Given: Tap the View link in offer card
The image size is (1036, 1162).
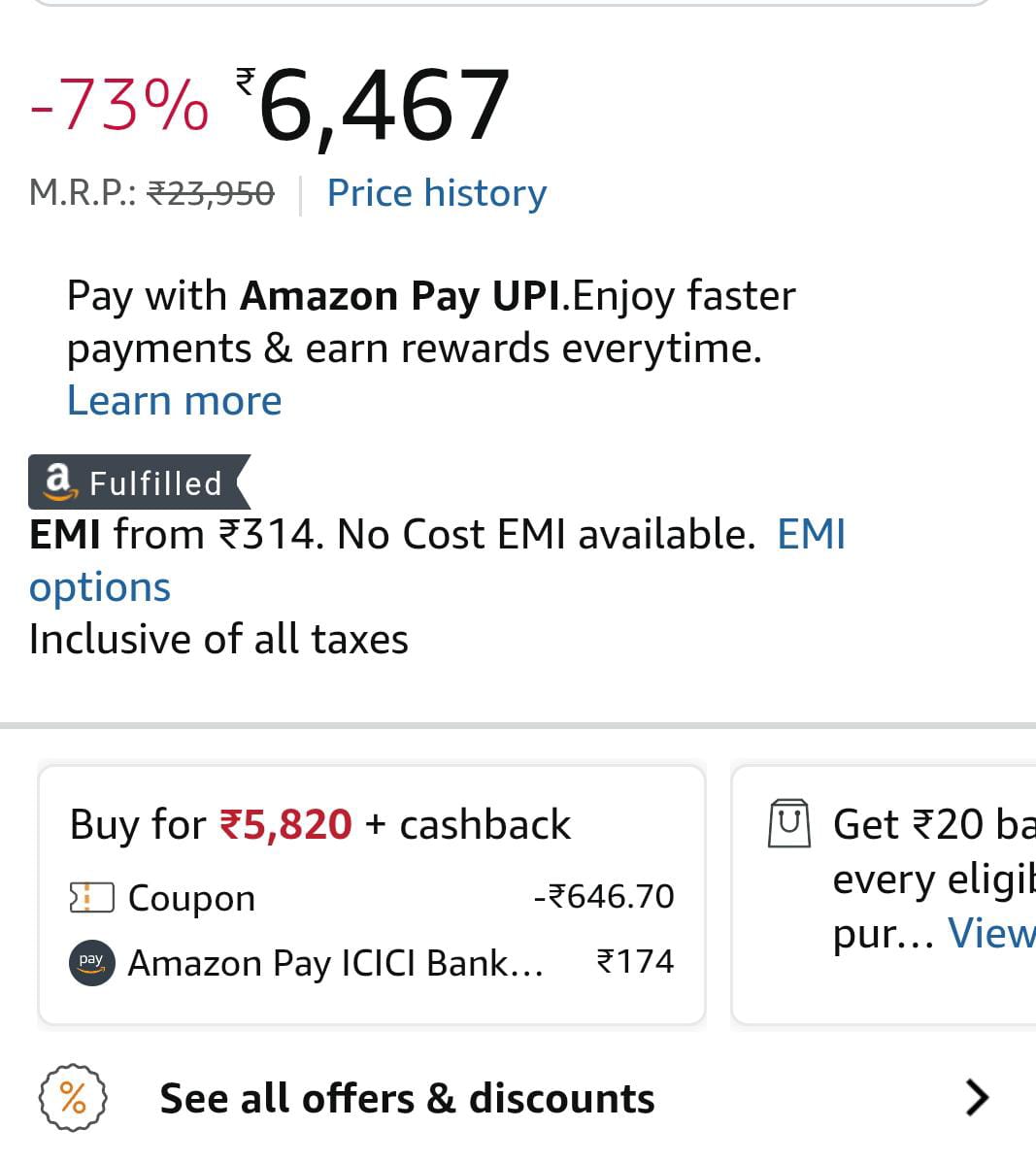Looking at the screenshot, I should [990, 933].
